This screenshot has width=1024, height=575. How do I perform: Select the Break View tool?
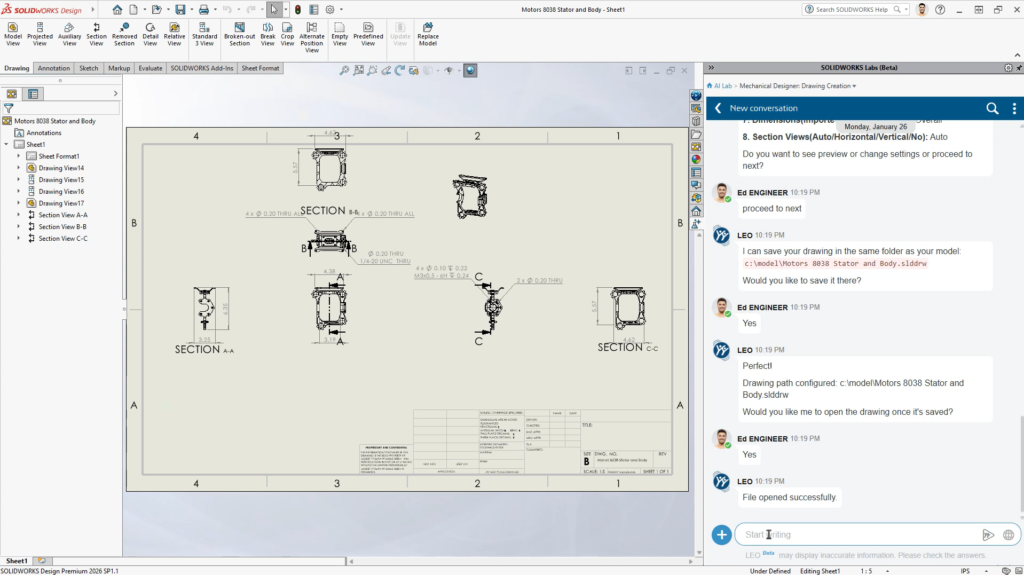pos(268,34)
